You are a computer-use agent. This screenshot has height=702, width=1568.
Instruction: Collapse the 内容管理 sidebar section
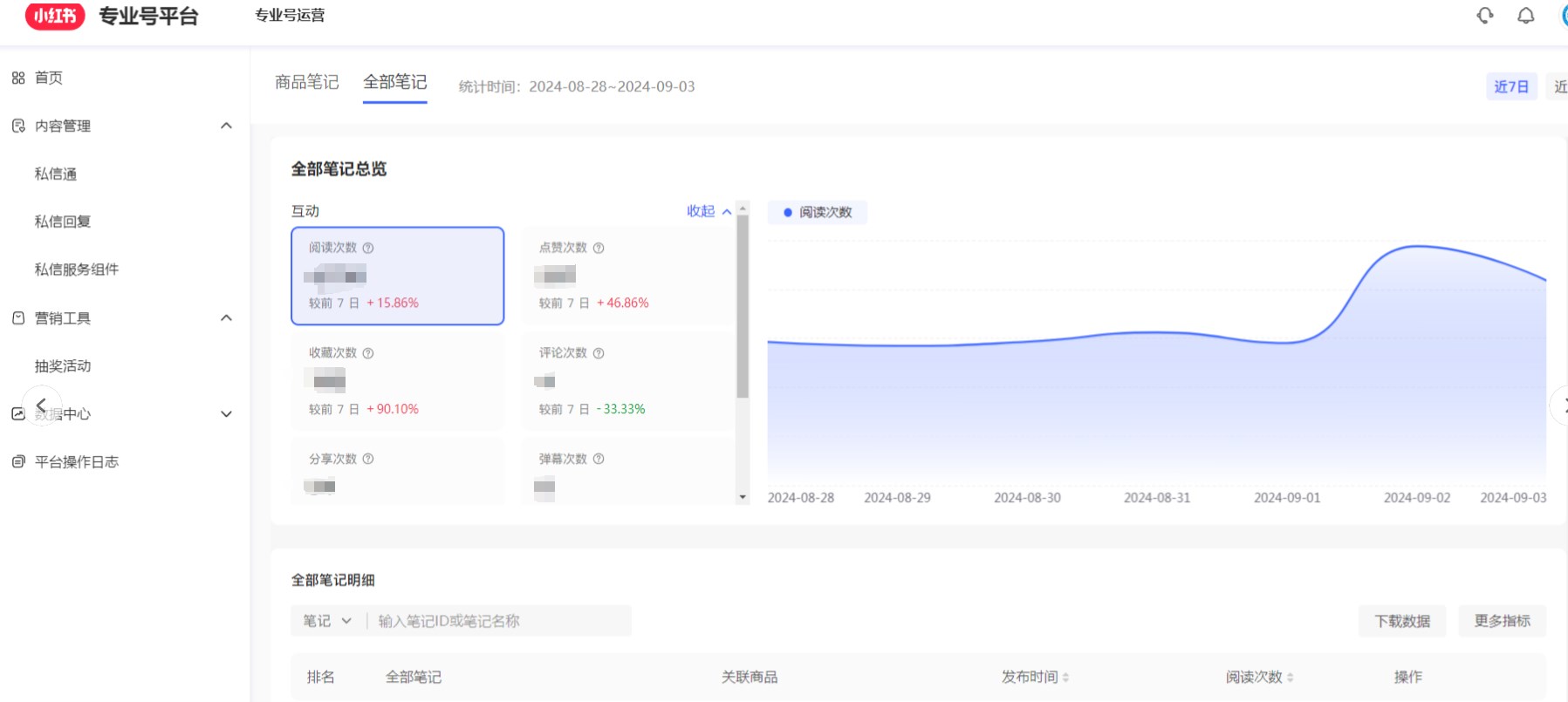pyautogui.click(x=226, y=126)
